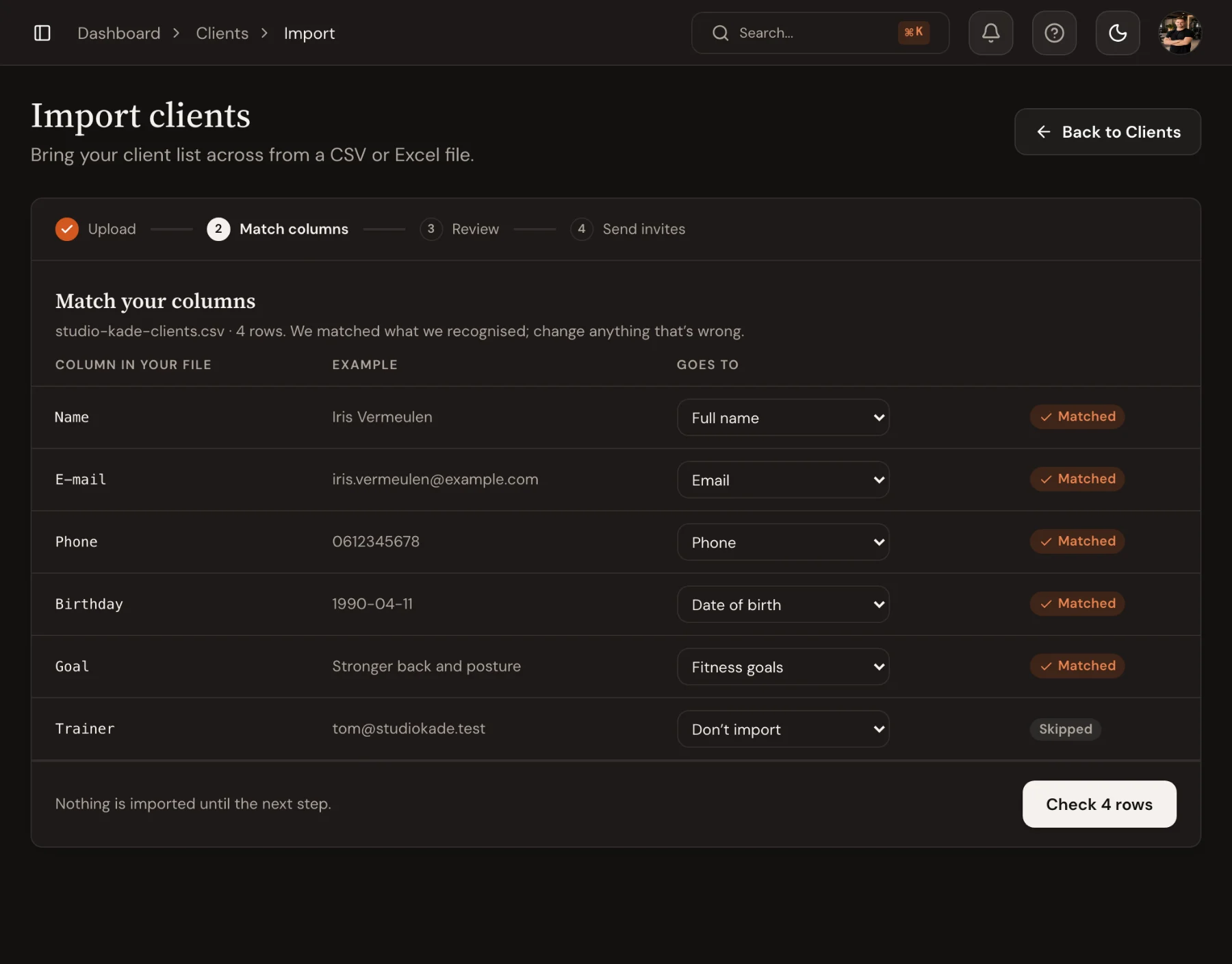
Task: Go to the Clients breadcrumb
Action: (222, 33)
